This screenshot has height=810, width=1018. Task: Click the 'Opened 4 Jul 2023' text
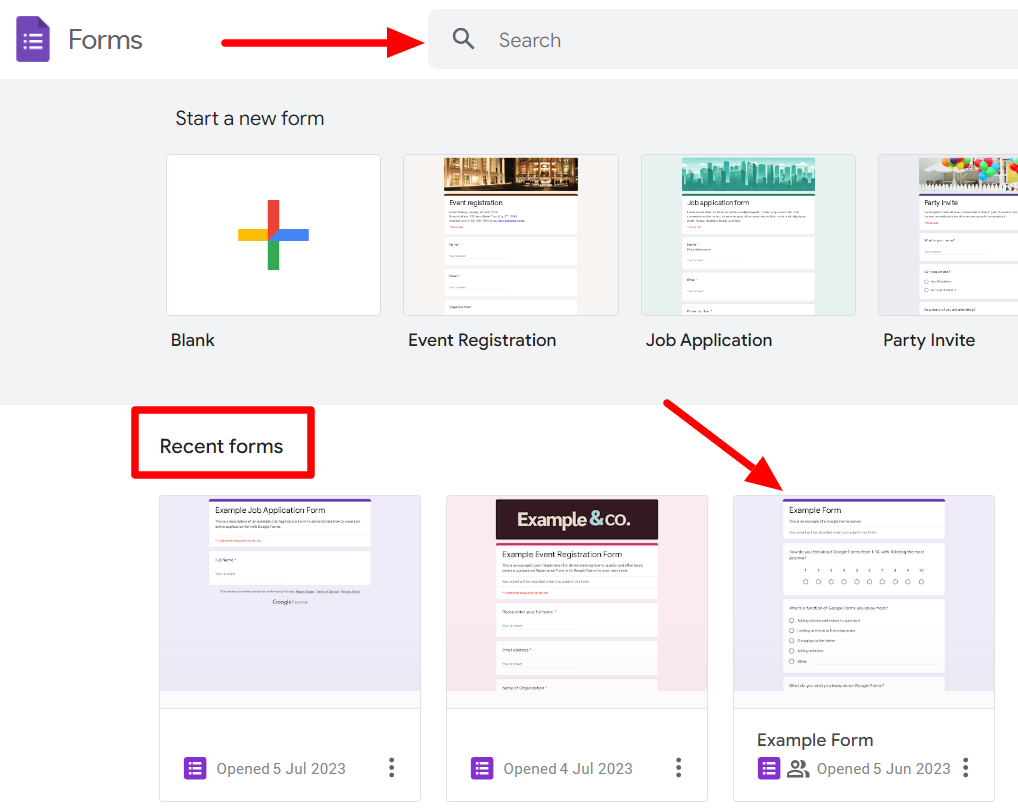568,768
